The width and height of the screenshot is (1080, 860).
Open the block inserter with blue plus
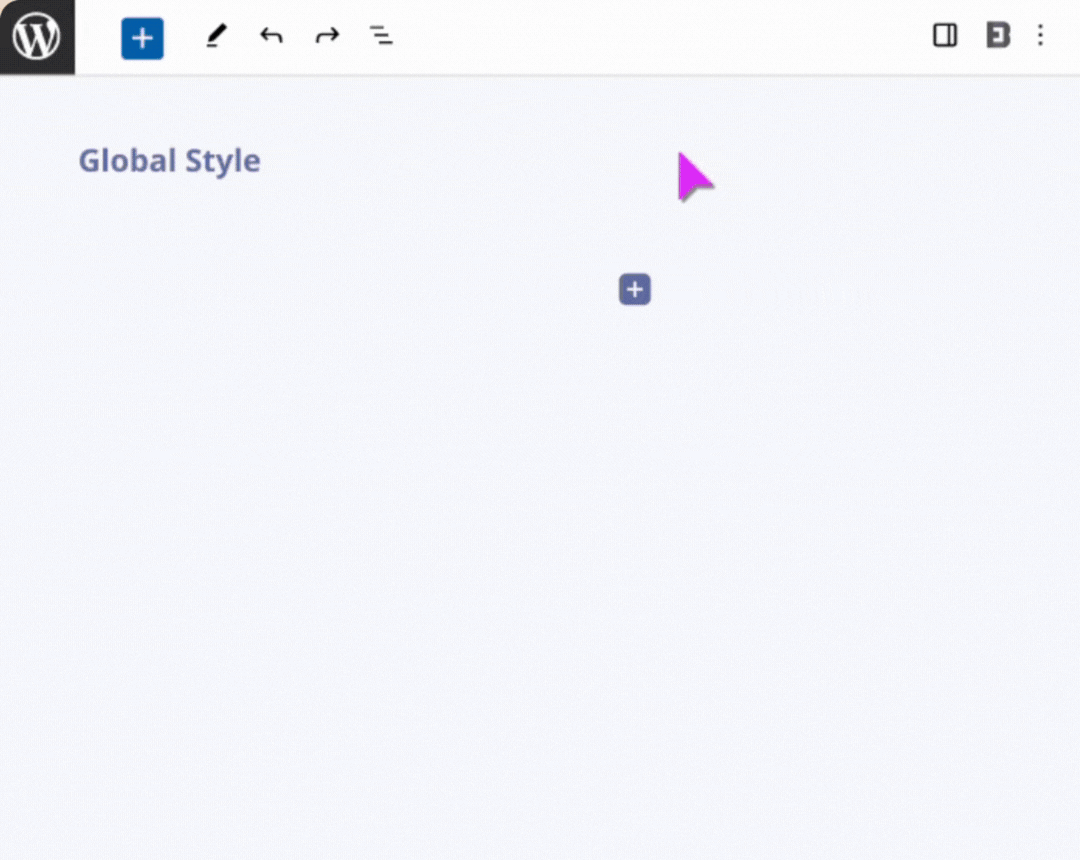tap(142, 38)
